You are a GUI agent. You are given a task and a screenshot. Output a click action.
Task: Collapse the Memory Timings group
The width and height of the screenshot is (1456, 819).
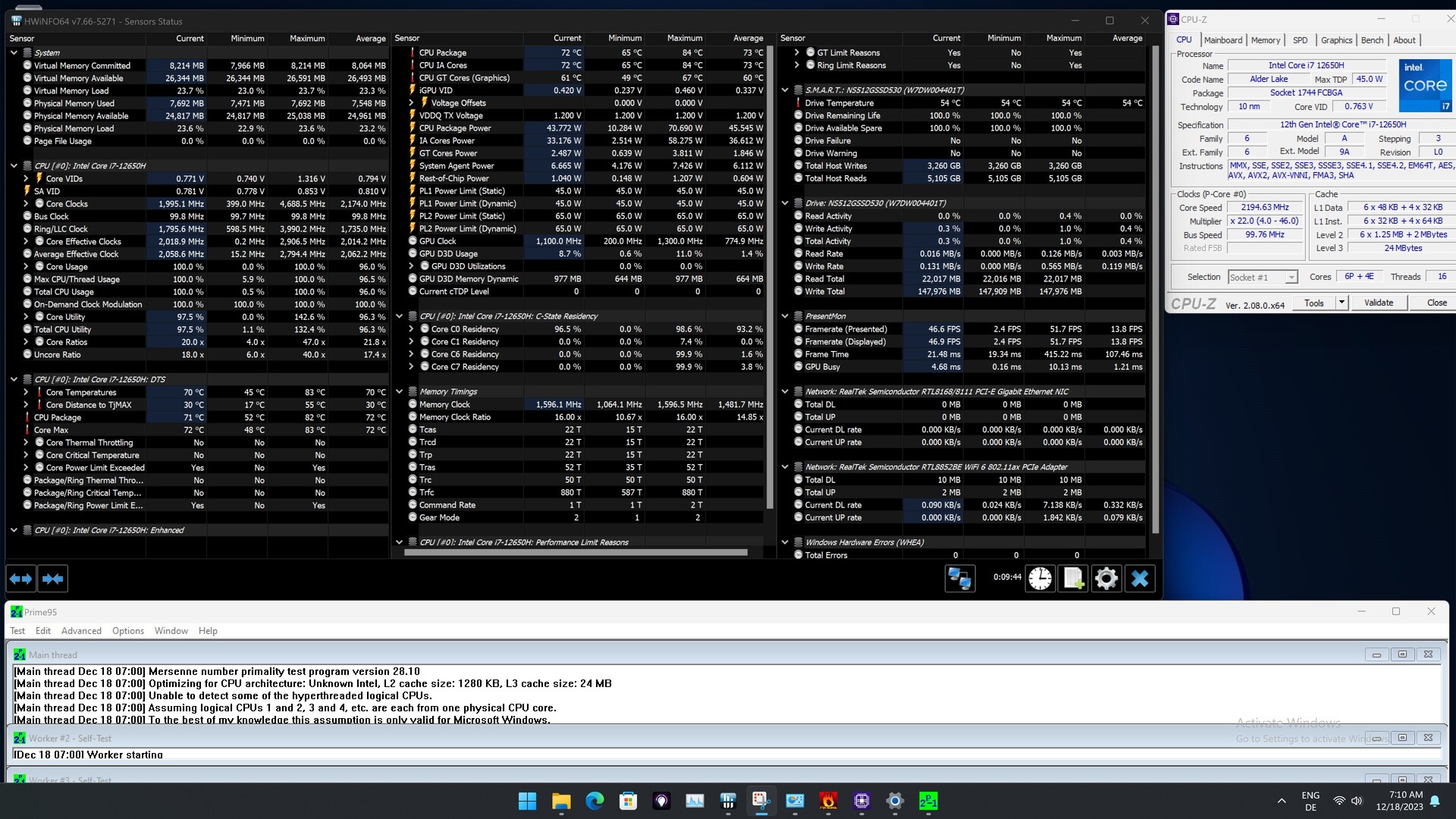pyautogui.click(x=399, y=392)
